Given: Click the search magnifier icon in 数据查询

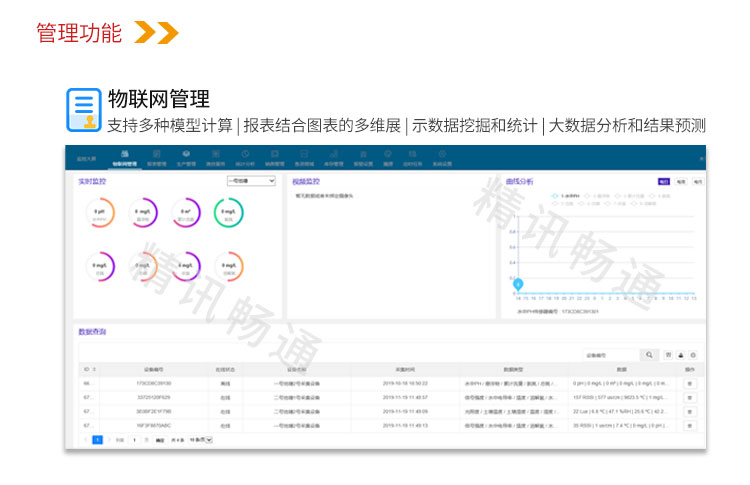Looking at the screenshot, I should [x=649, y=354].
